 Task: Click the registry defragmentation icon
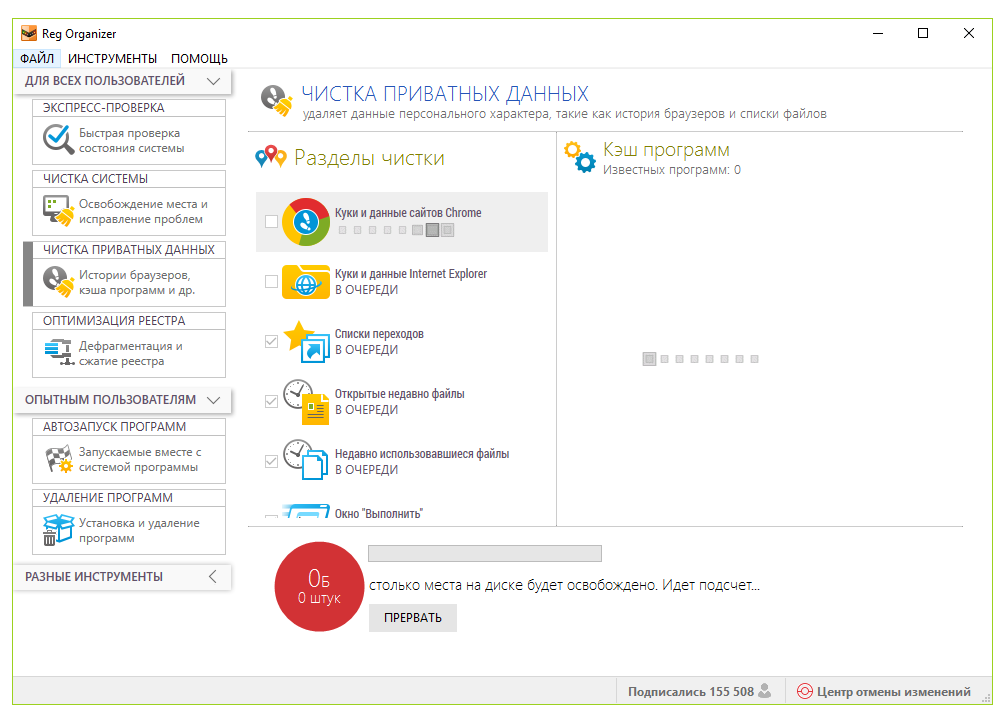point(59,352)
